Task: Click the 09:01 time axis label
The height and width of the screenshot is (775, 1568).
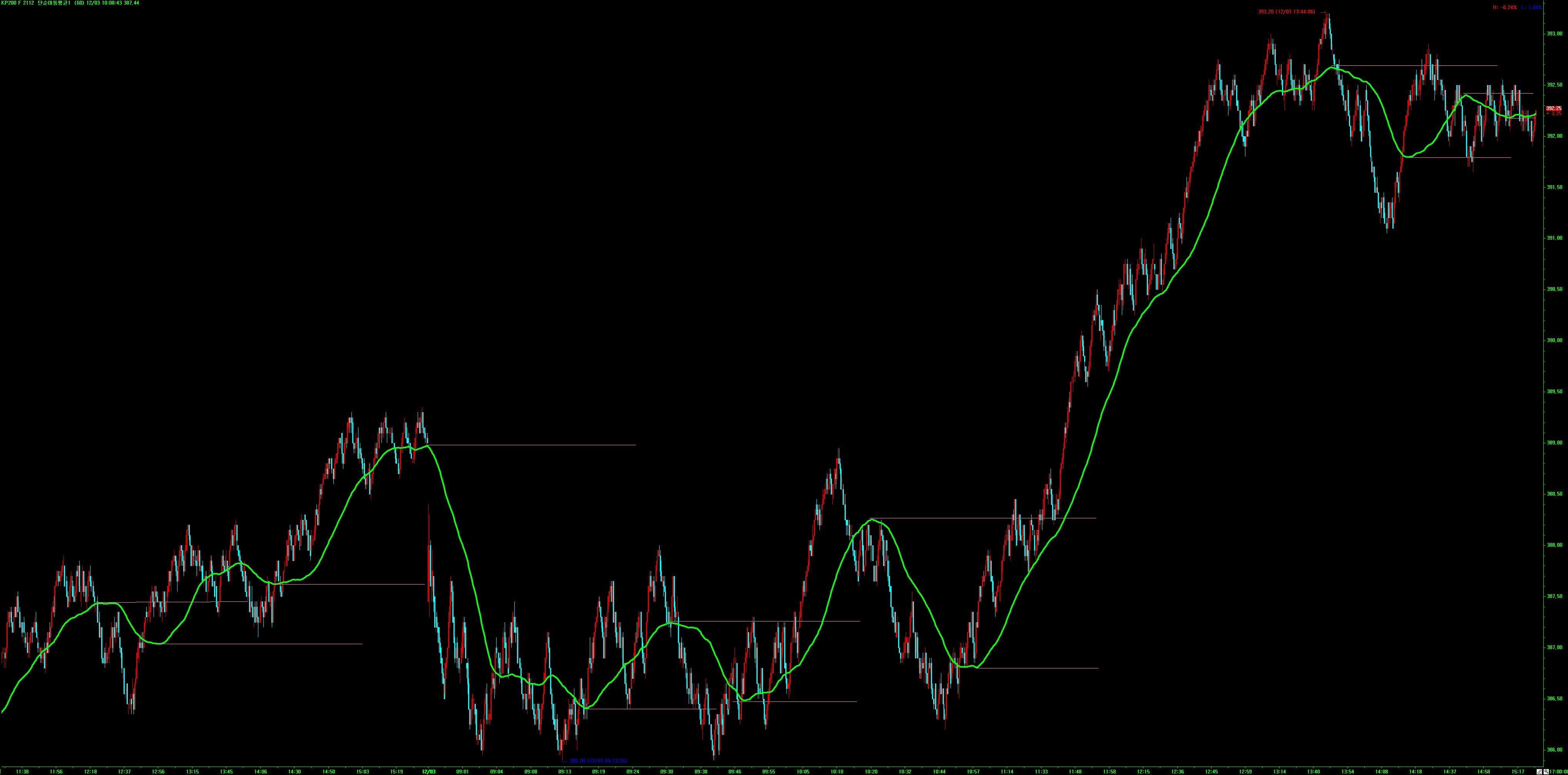Action: [462, 772]
